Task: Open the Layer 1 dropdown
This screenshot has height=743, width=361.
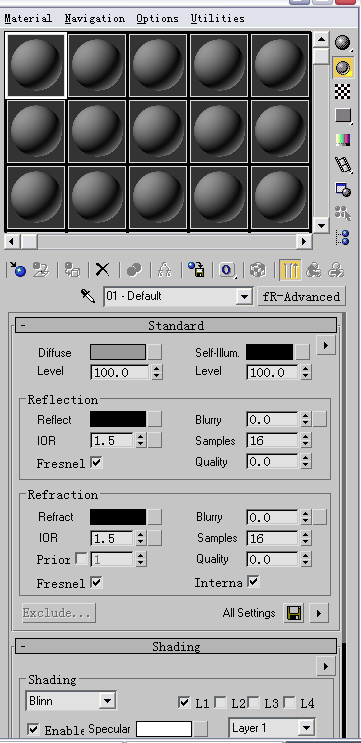Action: click(272, 727)
